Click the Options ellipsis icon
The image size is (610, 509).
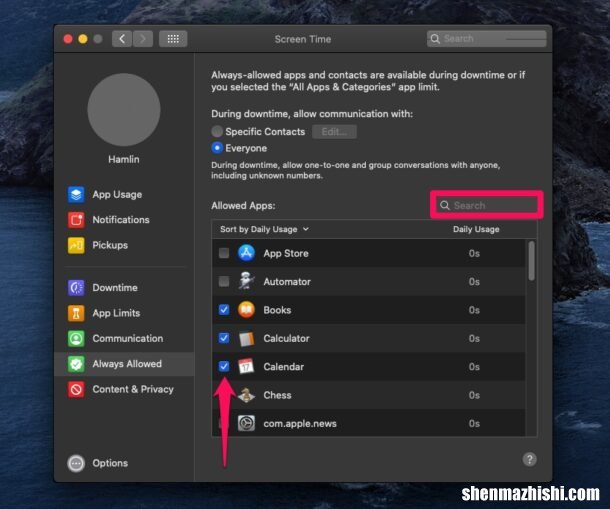(x=76, y=463)
